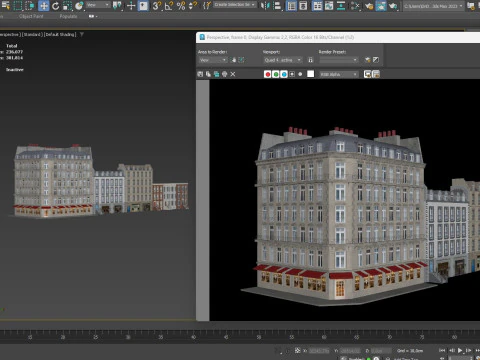Toggle the Percent Snap button

point(181,5)
